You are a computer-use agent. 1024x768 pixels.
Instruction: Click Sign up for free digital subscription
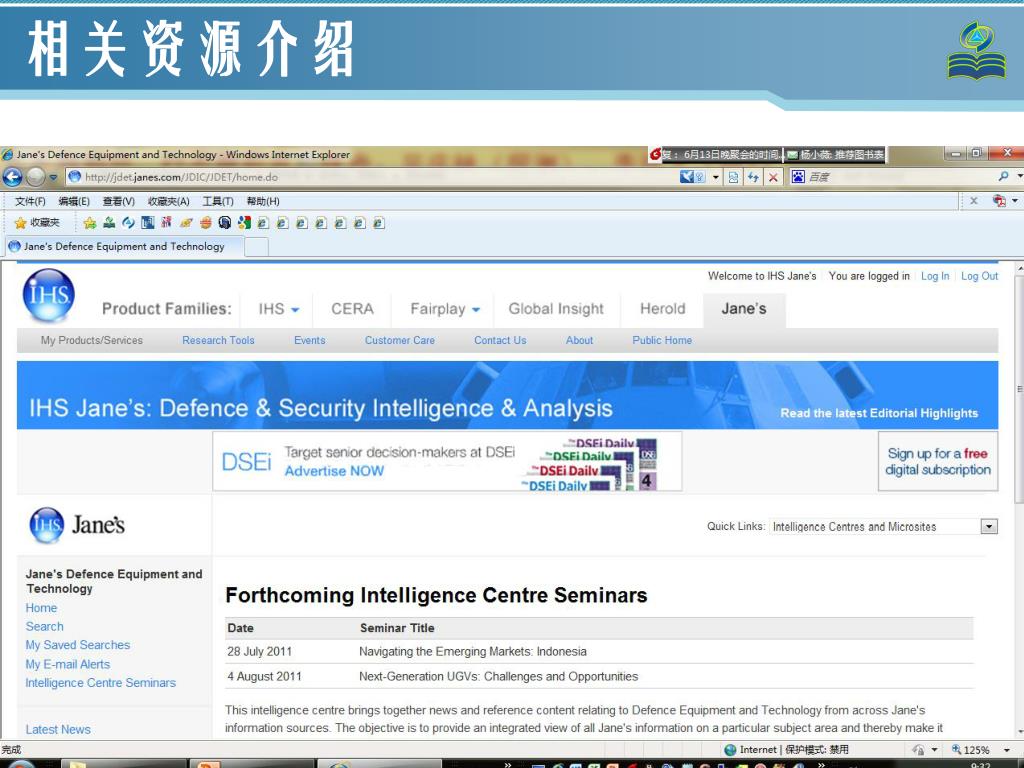pyautogui.click(x=938, y=462)
